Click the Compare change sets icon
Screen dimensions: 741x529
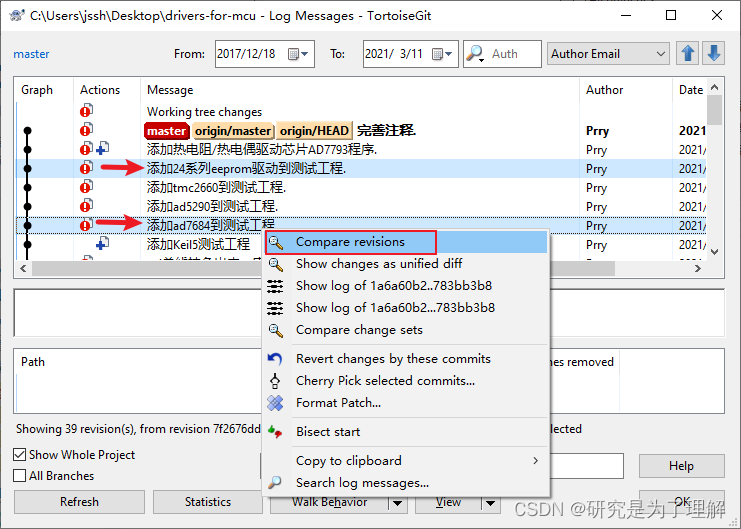click(276, 330)
